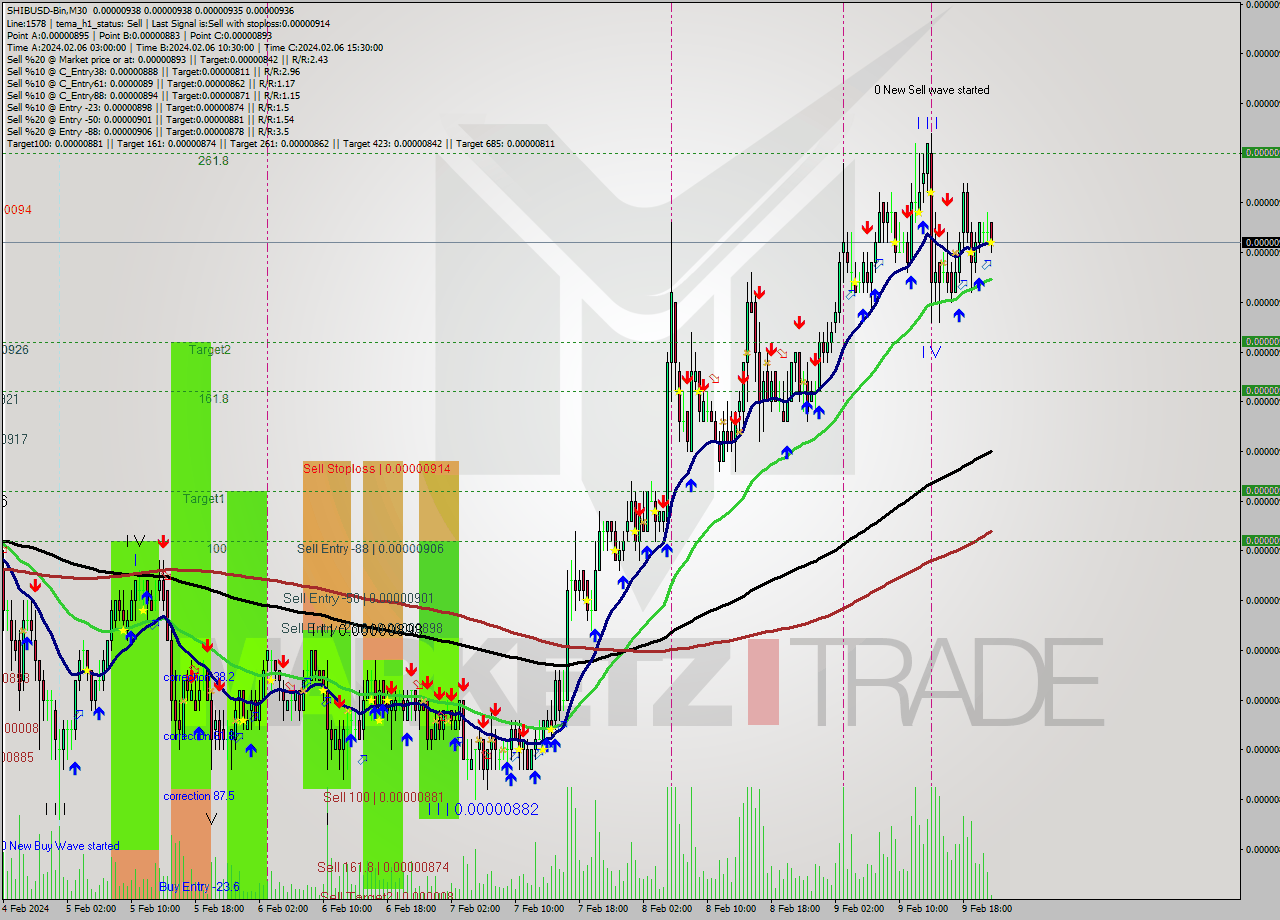Click the 'Sell Entry -50 | 0.00000901' label
This screenshot has width=1280, height=920.
(358, 598)
